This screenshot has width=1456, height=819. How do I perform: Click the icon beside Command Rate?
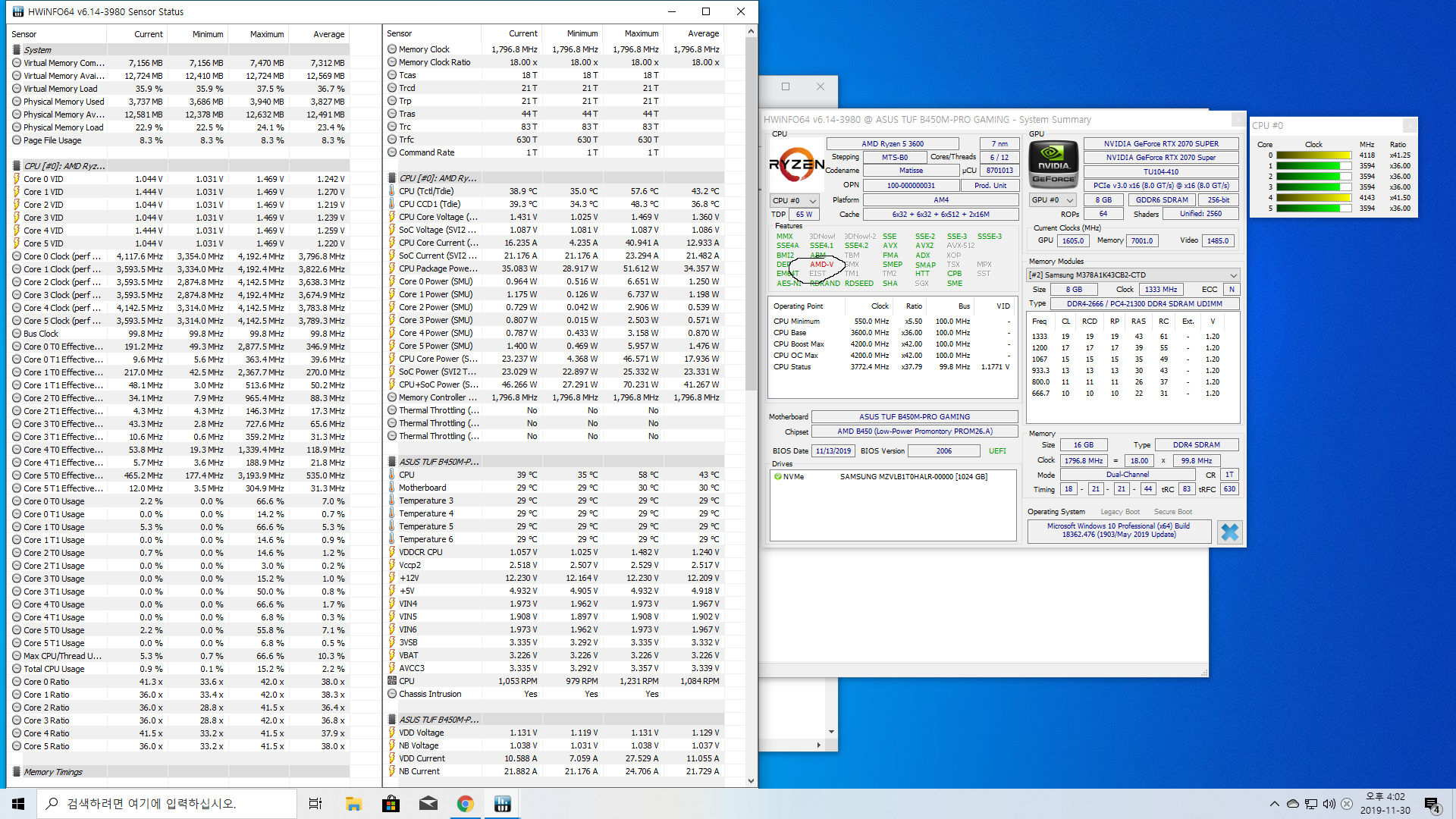click(392, 152)
